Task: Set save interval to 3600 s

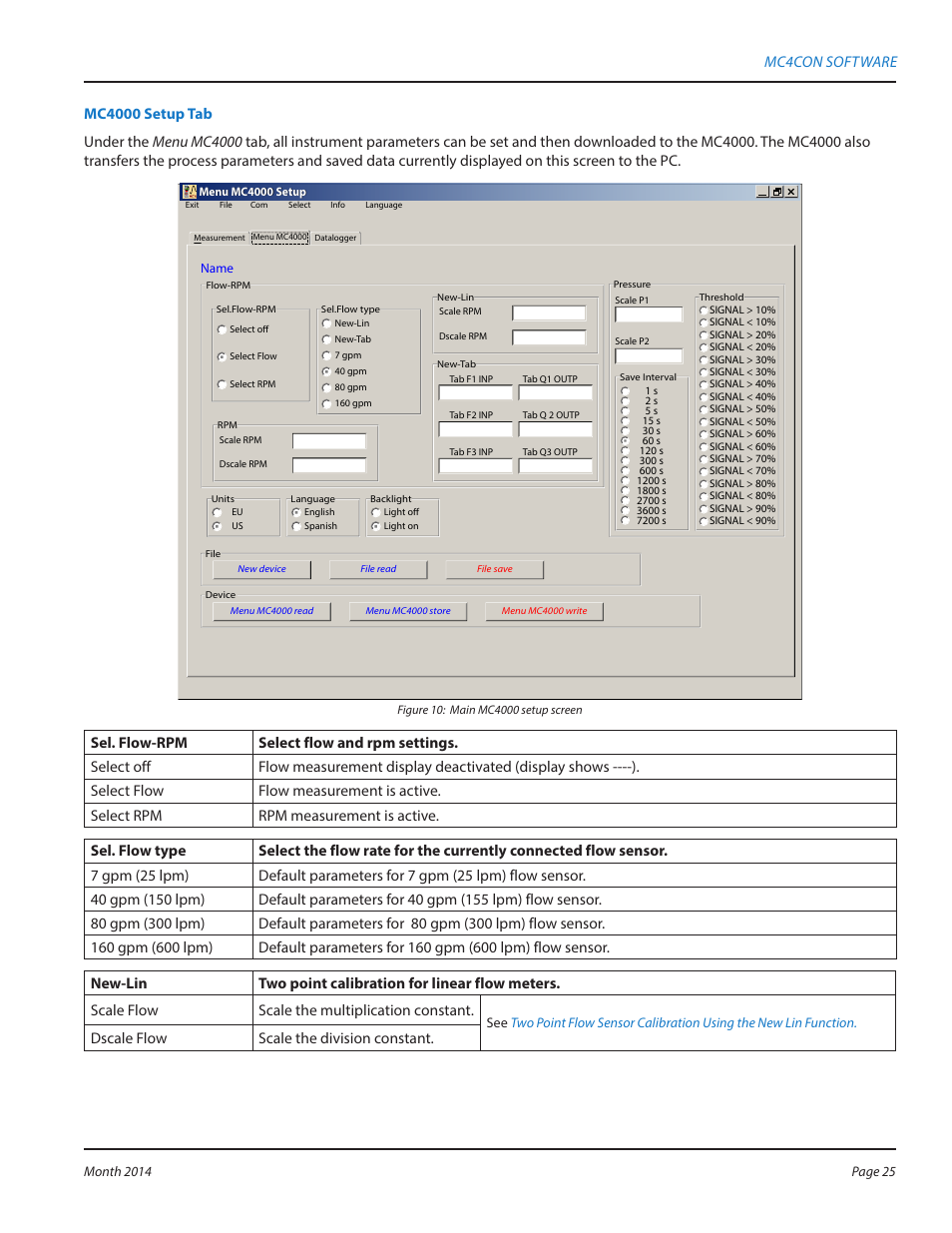Action: tap(625, 510)
